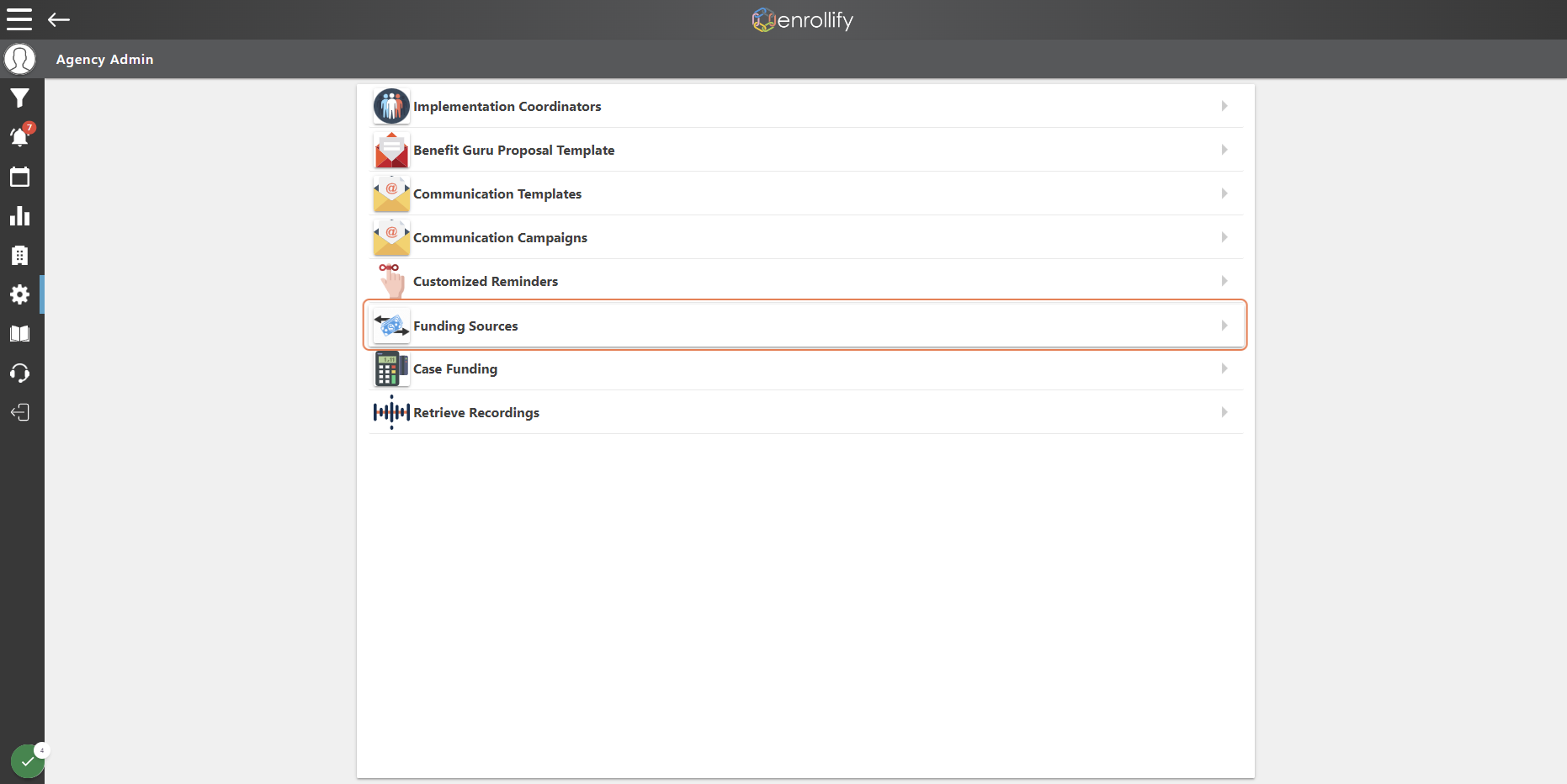
Task: Select Retrieve Recordings text
Action: [476, 412]
